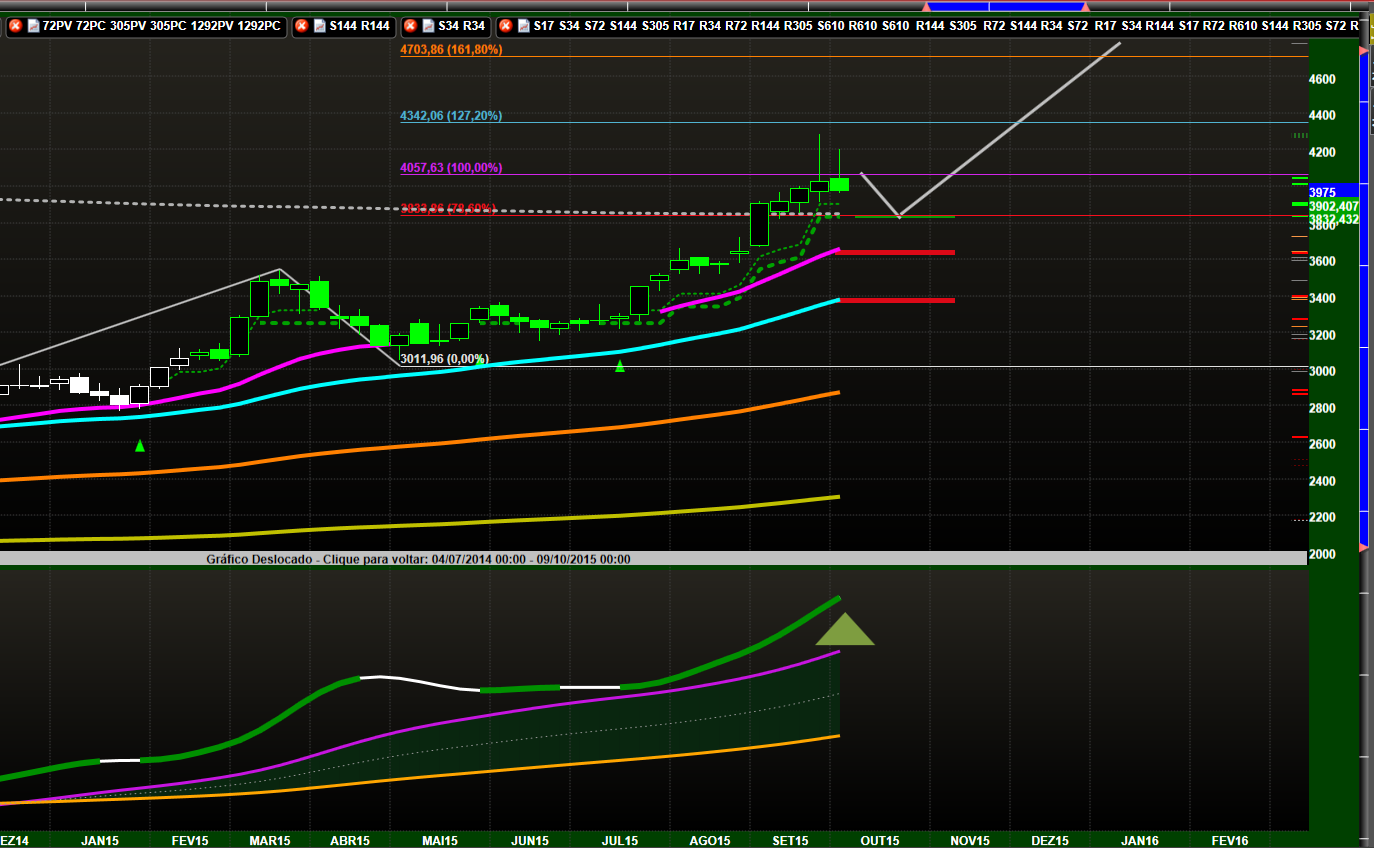The height and width of the screenshot is (848, 1376).
Task: Close the S144 R144 tab
Action: [303, 25]
